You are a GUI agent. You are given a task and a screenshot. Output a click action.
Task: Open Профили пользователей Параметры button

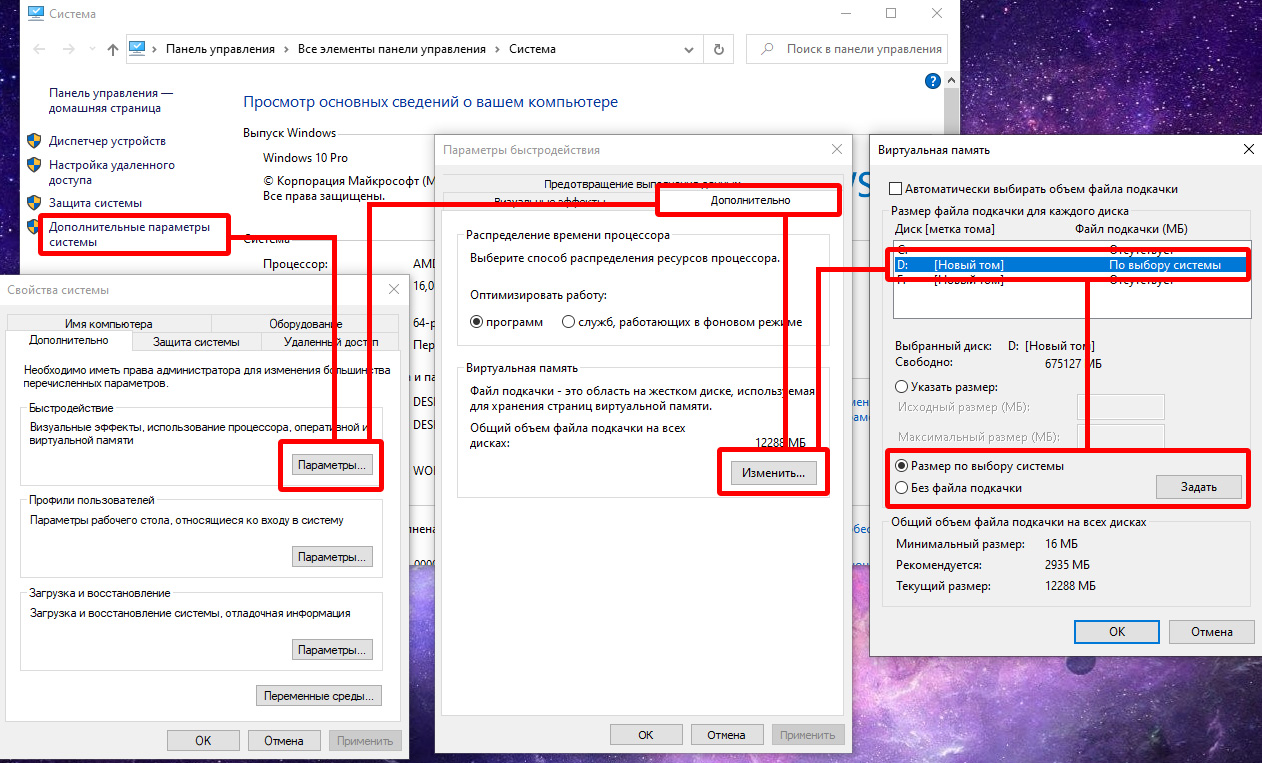coord(333,557)
